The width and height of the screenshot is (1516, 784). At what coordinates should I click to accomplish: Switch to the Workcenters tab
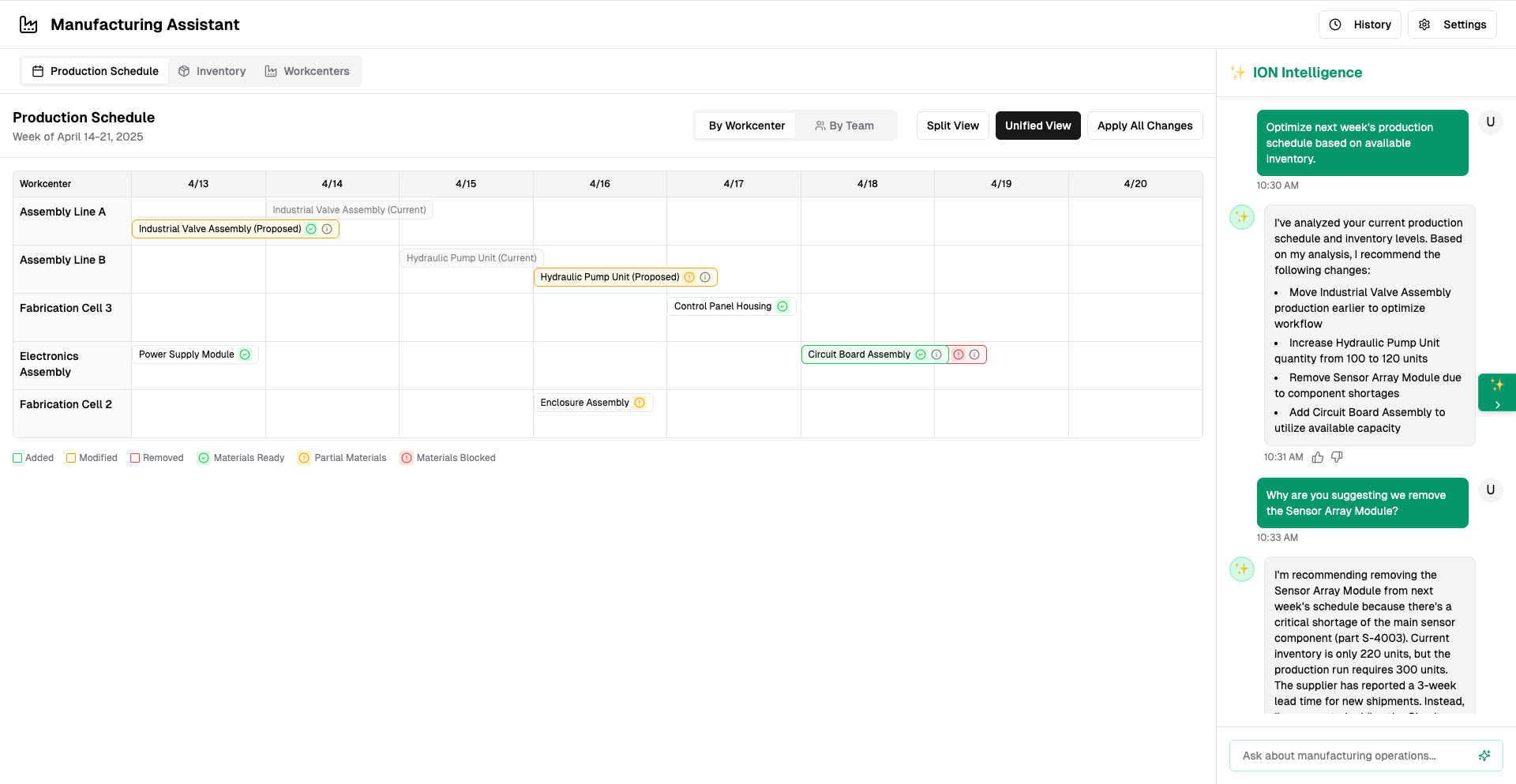click(x=307, y=71)
